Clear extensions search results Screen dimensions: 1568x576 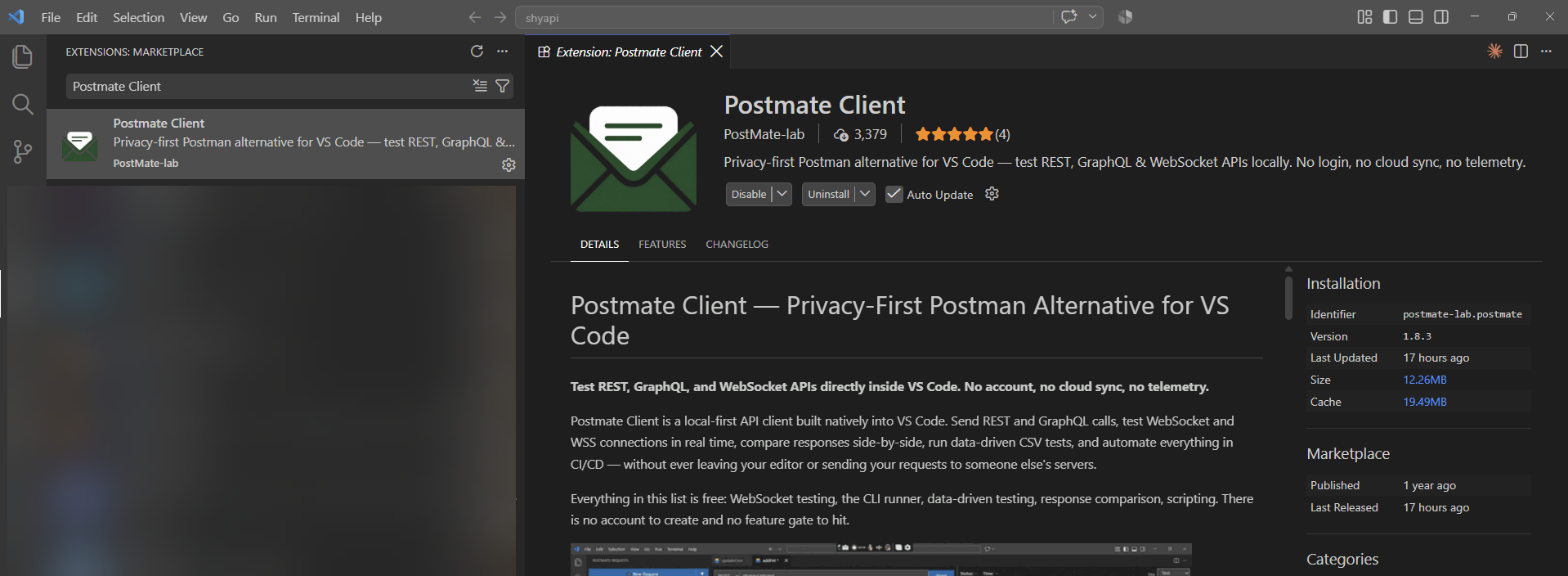pyautogui.click(x=480, y=86)
